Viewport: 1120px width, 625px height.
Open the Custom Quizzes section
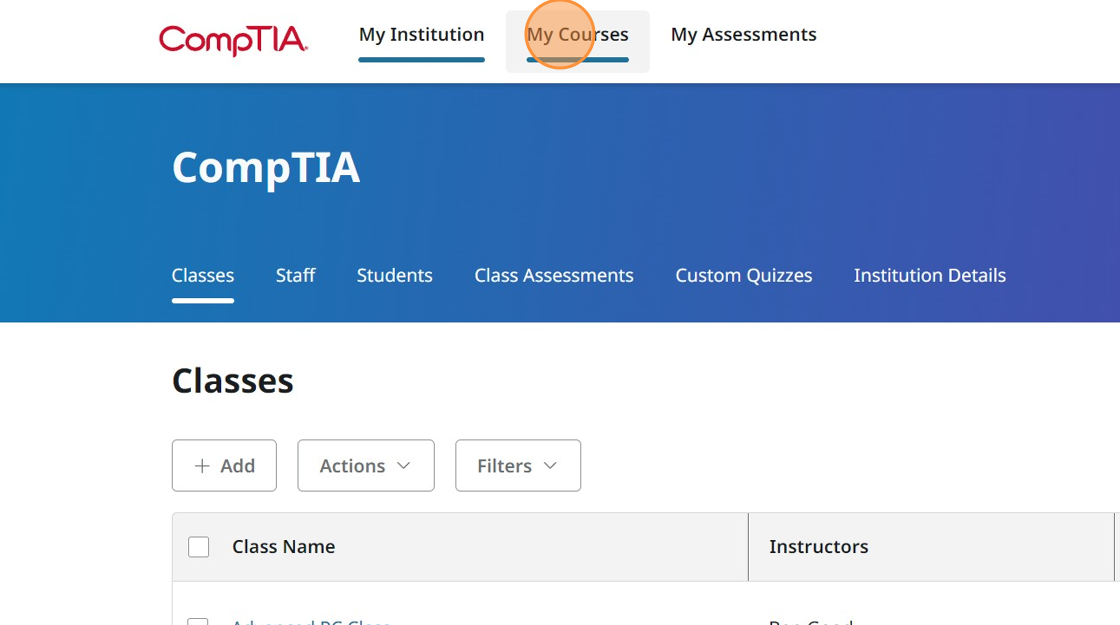click(x=743, y=275)
